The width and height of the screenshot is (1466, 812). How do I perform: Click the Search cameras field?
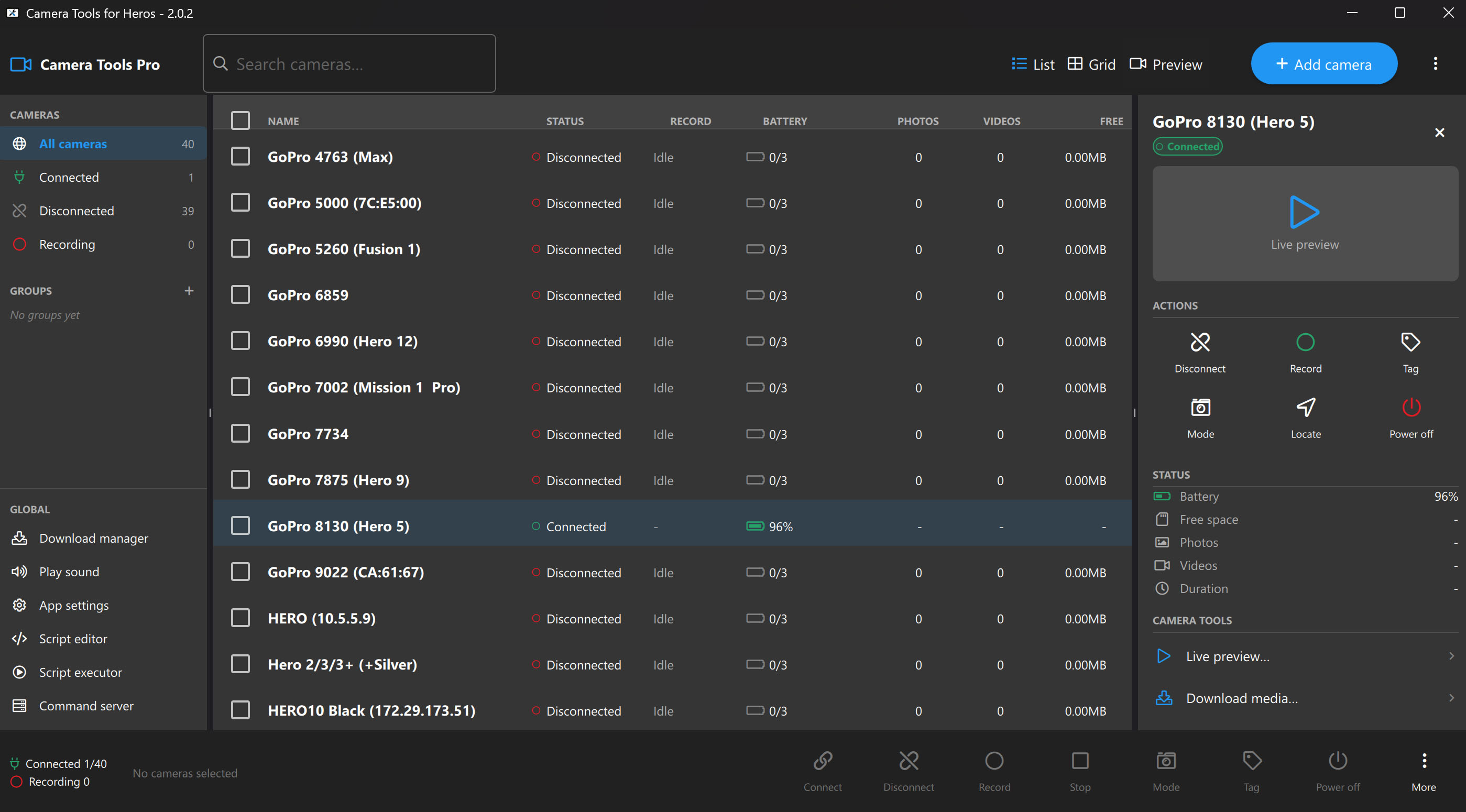[x=349, y=64]
